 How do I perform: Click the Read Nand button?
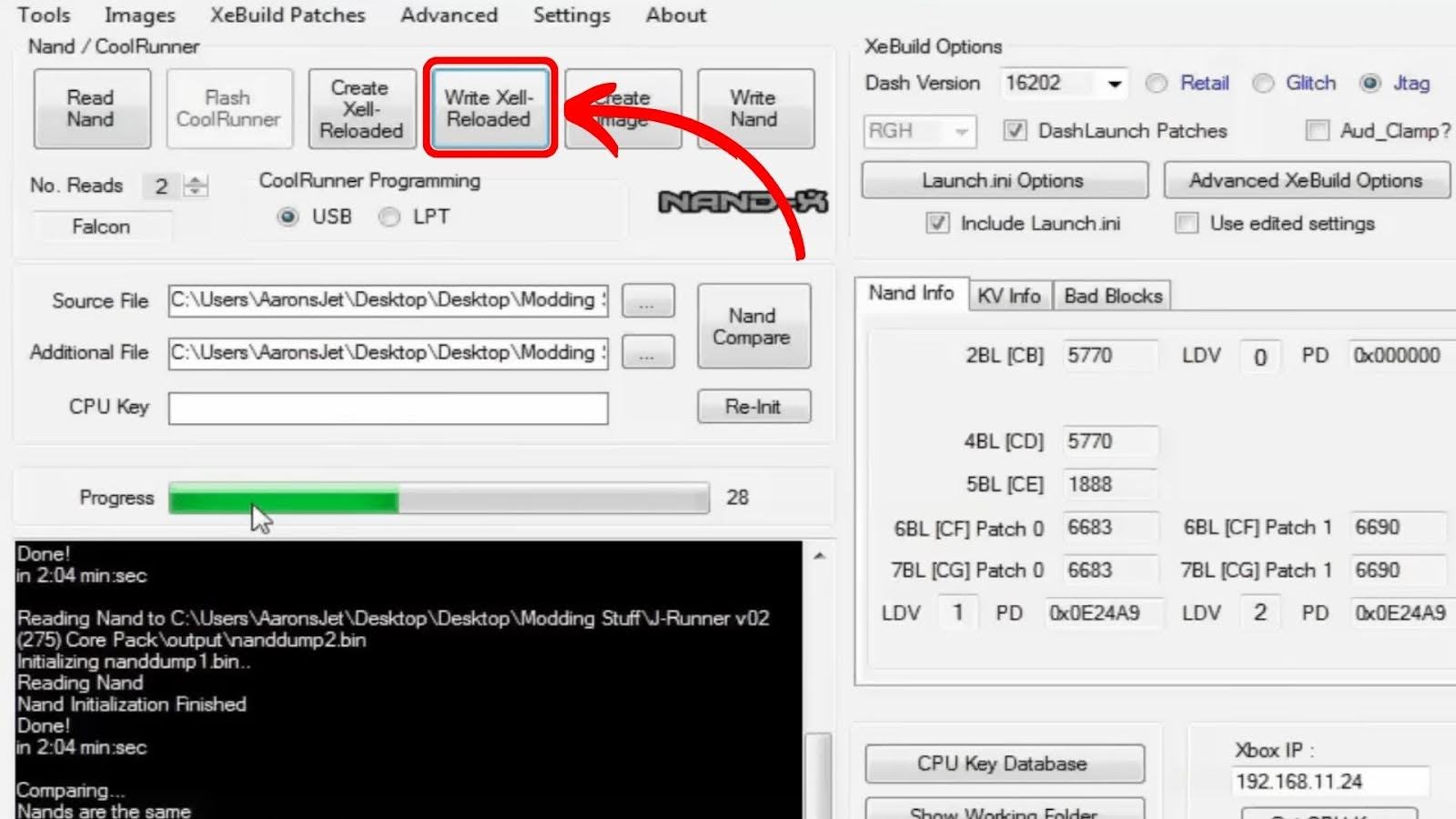click(x=91, y=107)
